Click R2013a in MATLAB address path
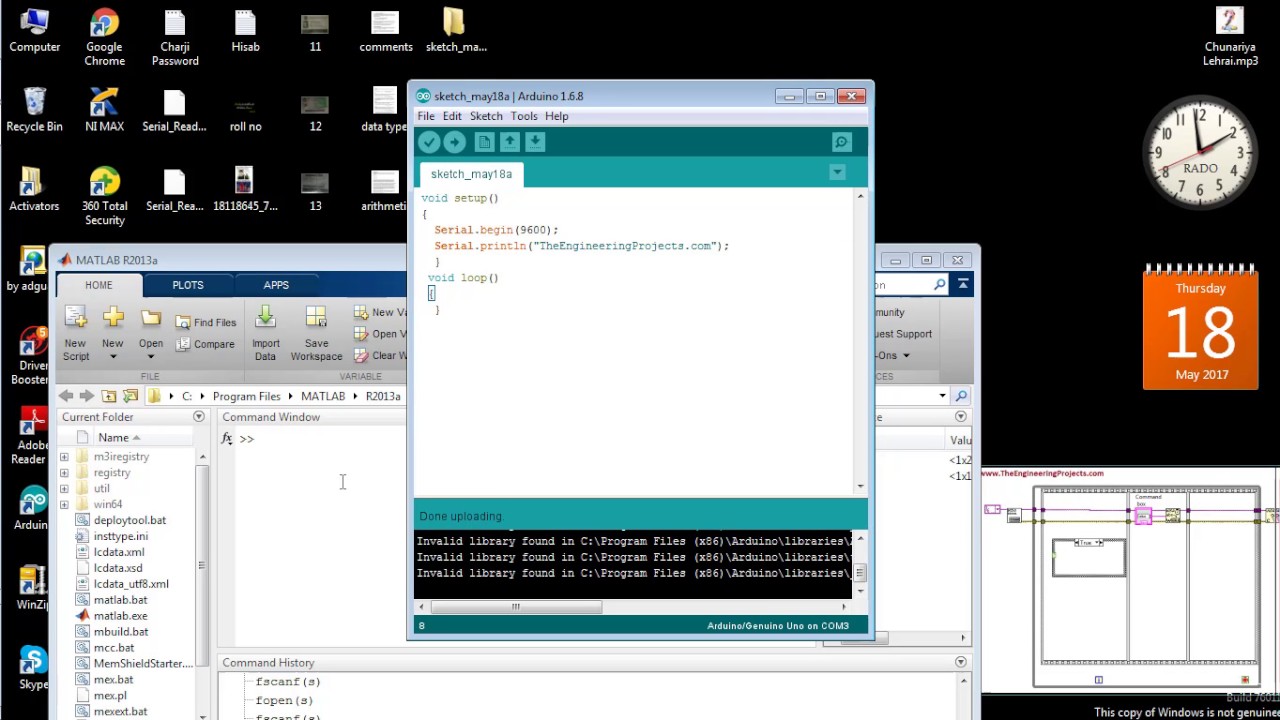 (383, 396)
